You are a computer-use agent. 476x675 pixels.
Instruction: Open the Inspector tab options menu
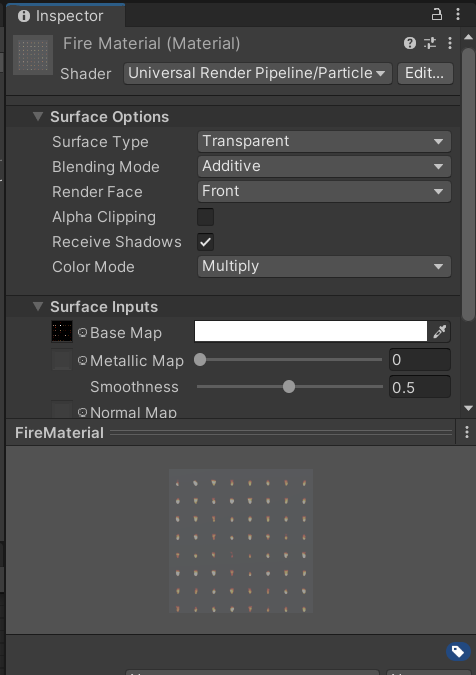coord(458,14)
